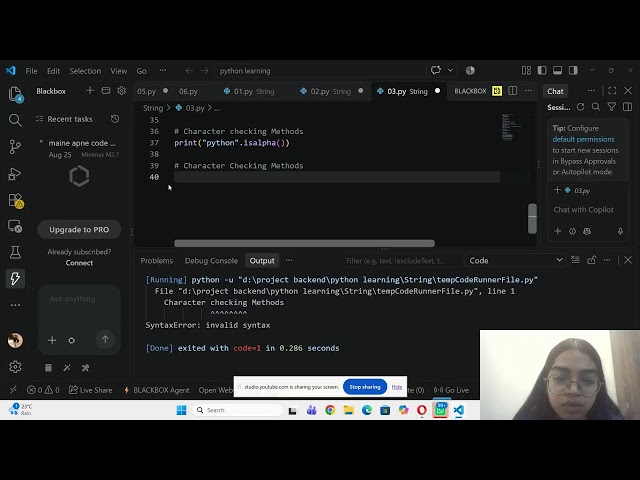Image resolution: width=640 pixels, height=480 pixels.
Task: Open the Testing flask view
Action: 15,252
